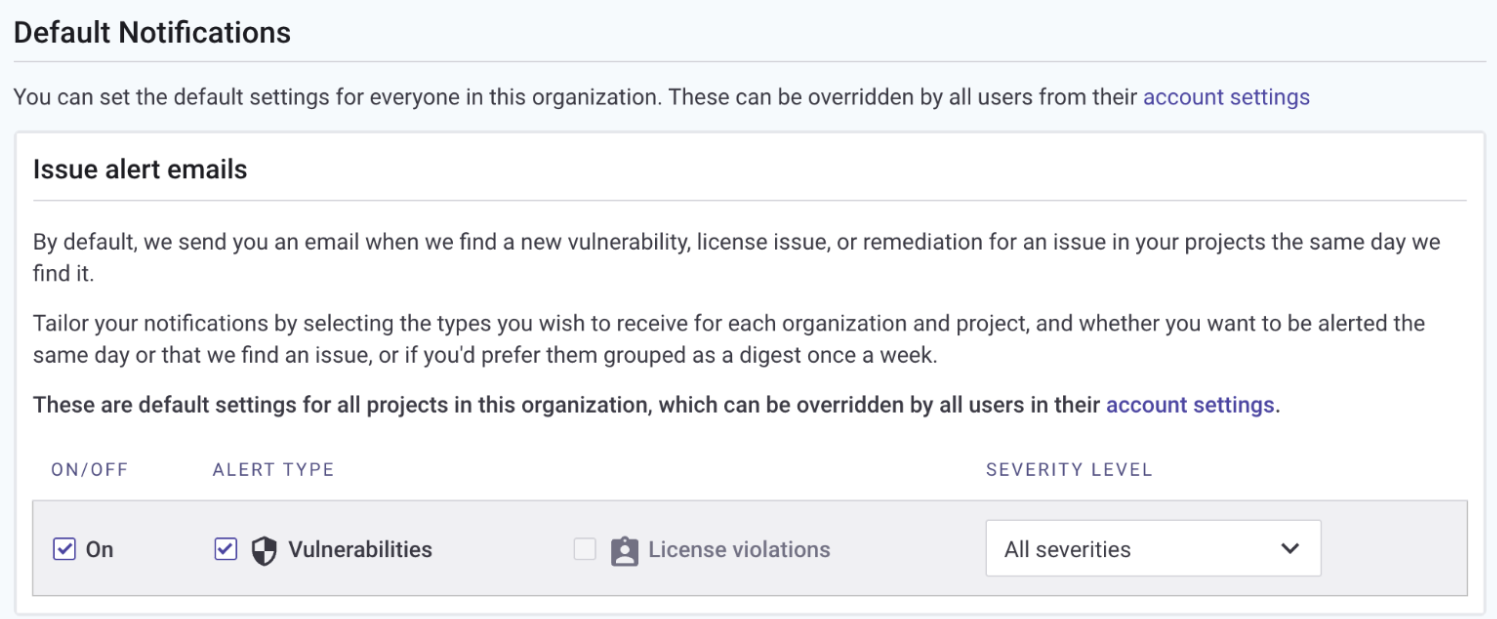The width and height of the screenshot is (1497, 619).
Task: Uncheck the Vulnerabilities checkbox
Action: tap(226, 549)
